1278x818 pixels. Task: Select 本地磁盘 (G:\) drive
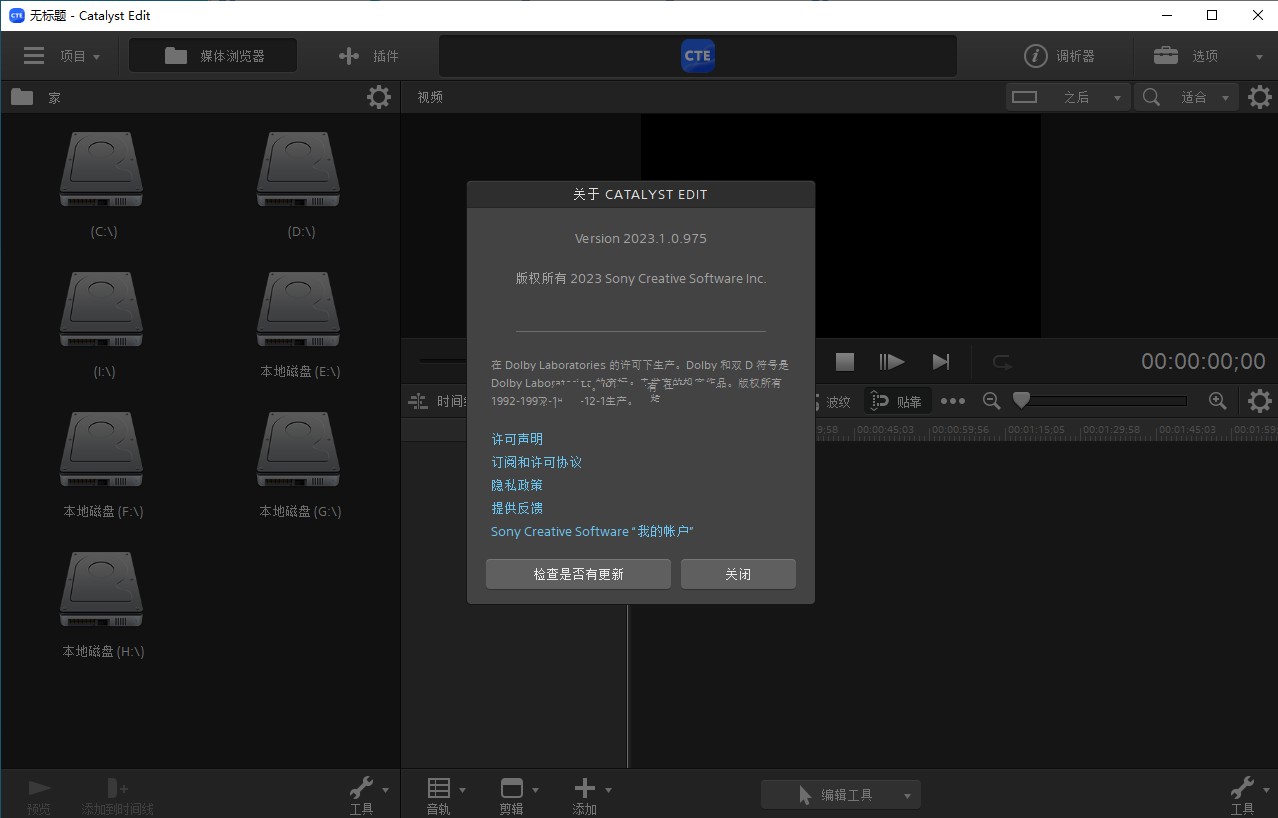tap(299, 465)
